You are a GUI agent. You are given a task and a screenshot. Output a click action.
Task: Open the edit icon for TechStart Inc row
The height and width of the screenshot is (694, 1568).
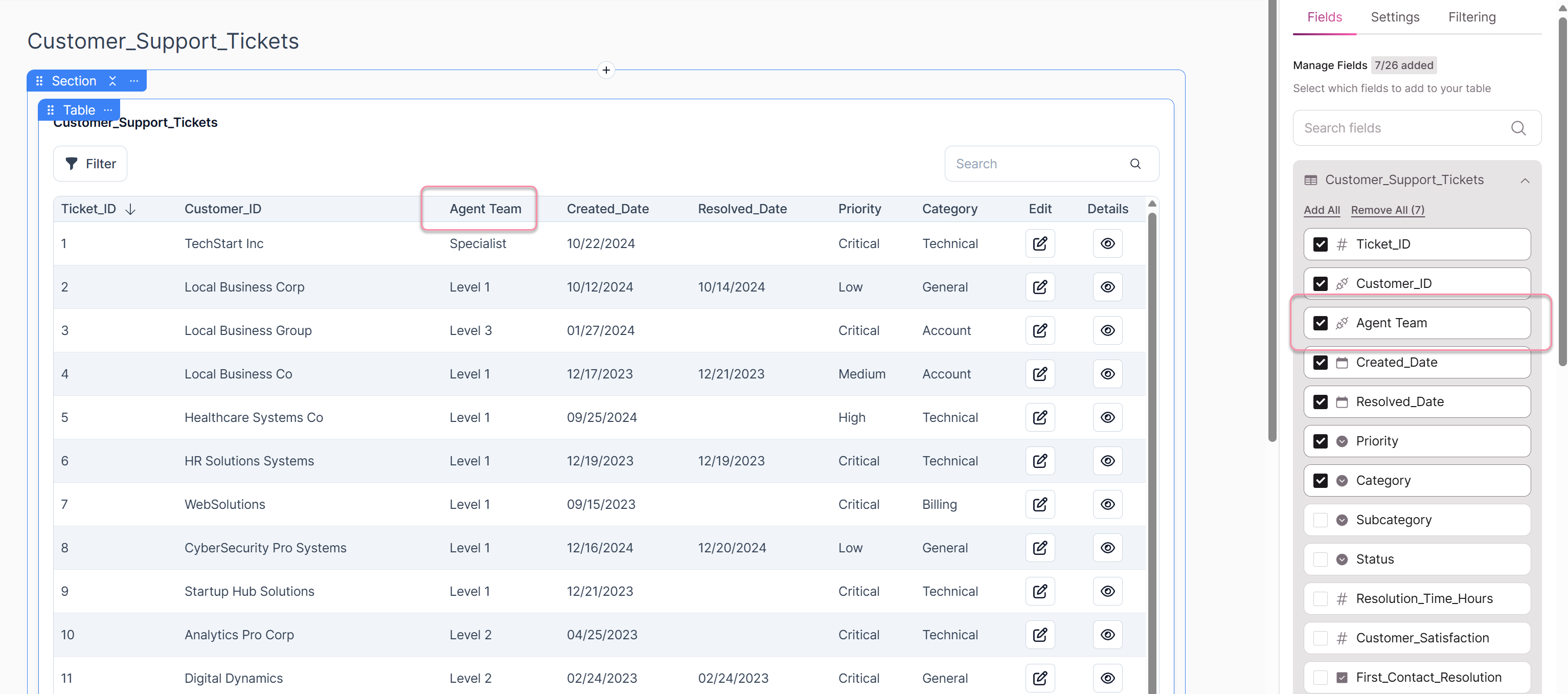click(x=1040, y=243)
